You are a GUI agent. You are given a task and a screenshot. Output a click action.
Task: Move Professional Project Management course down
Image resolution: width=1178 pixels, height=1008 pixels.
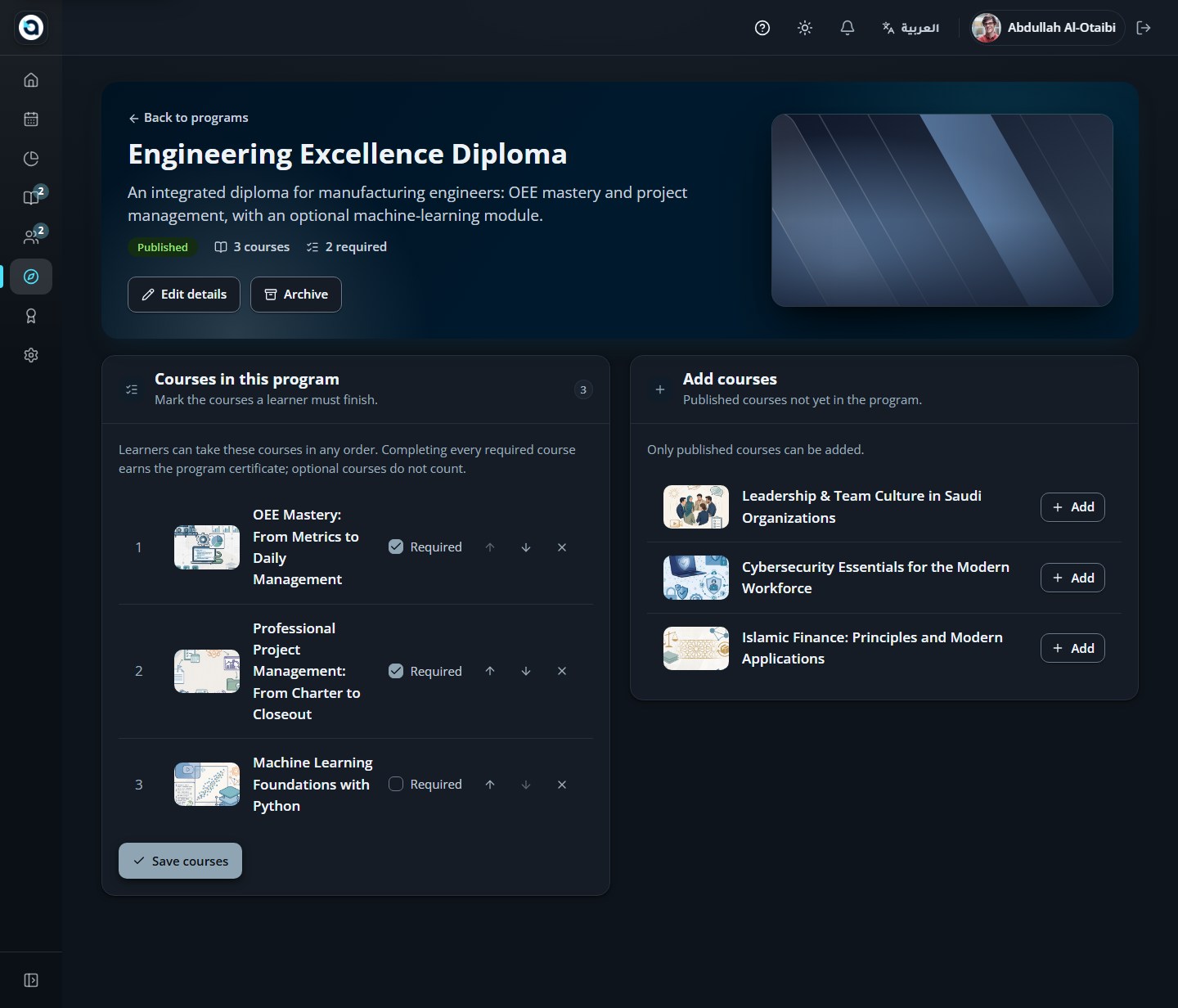pos(526,672)
